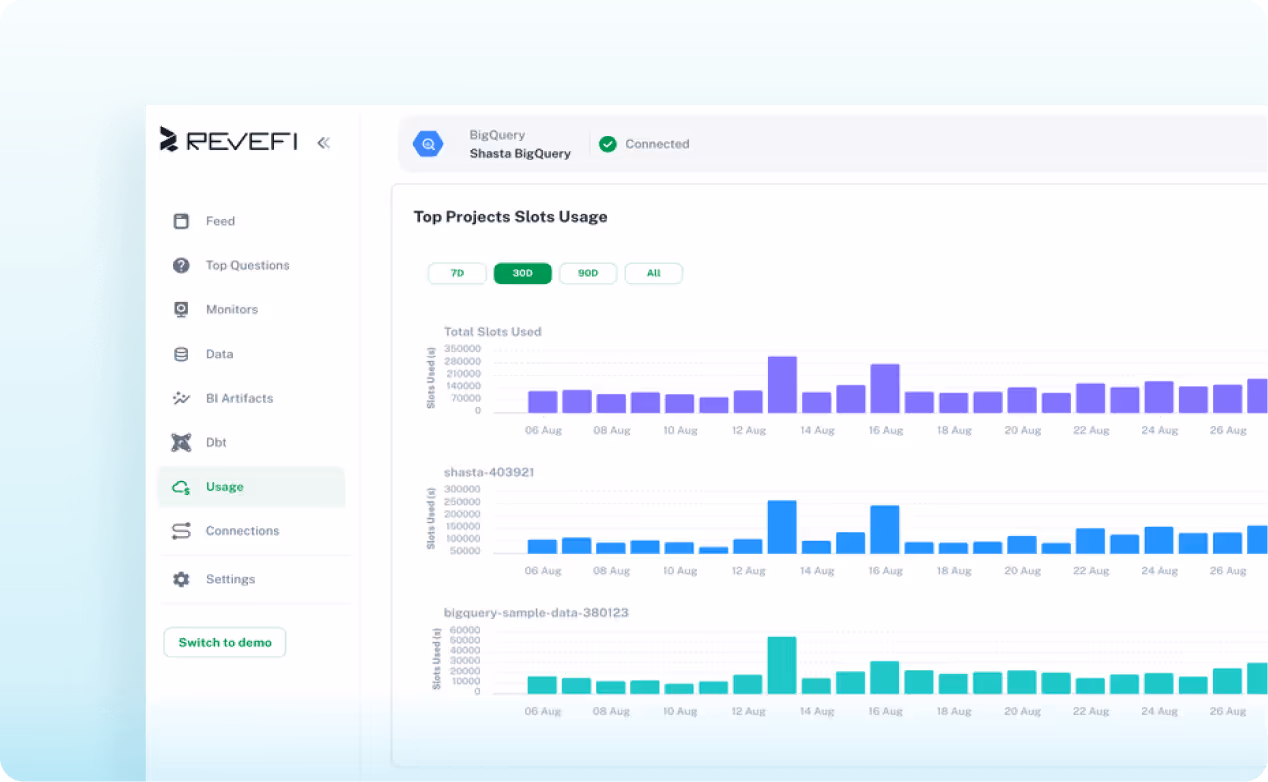
Task: Click the Revefi logo
Action: click(x=229, y=140)
